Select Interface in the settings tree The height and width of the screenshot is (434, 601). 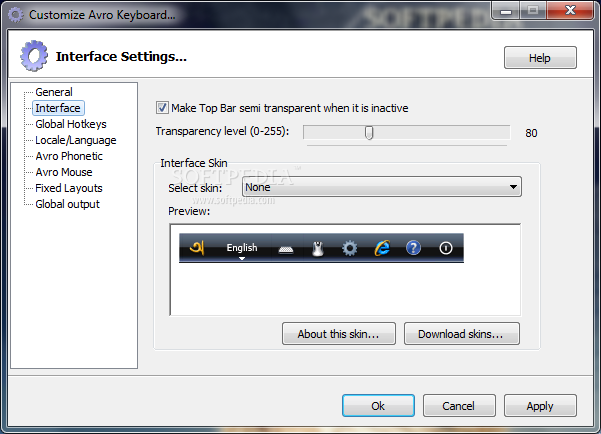point(58,108)
